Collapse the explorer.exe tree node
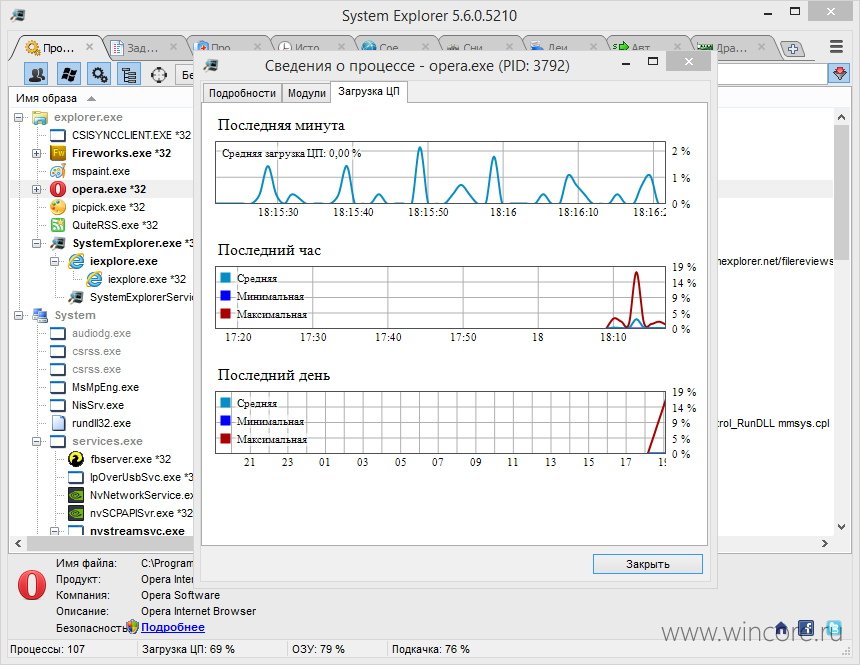Viewport: 860px width, 665px height. click(x=18, y=117)
